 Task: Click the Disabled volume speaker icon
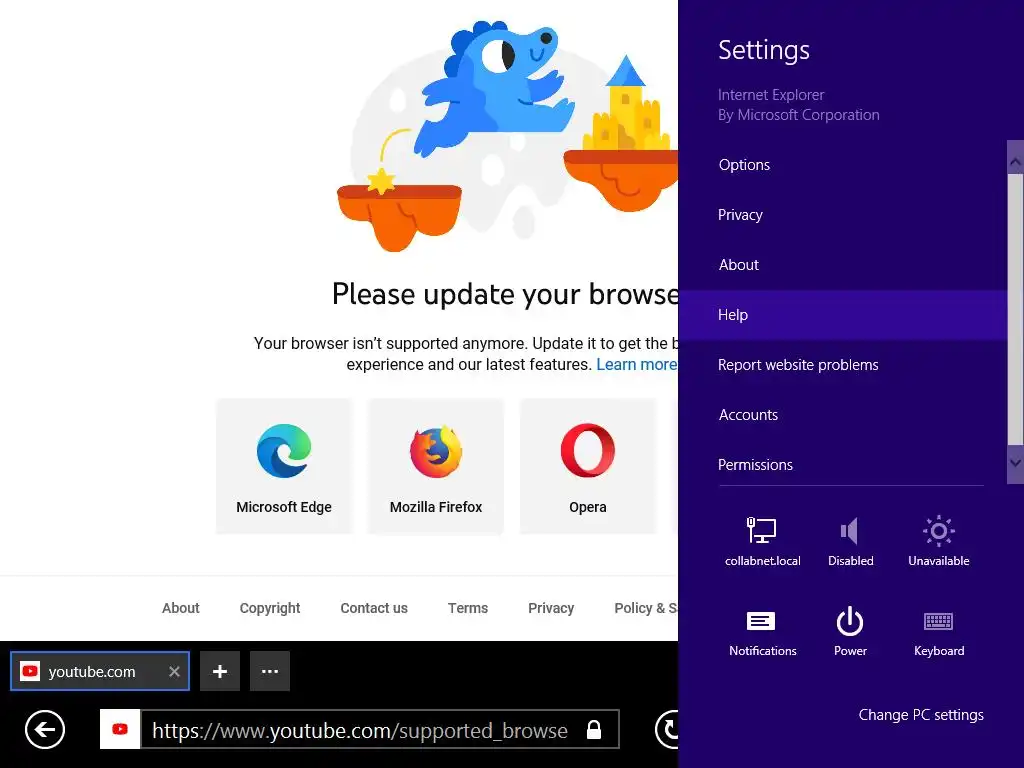[850, 530]
